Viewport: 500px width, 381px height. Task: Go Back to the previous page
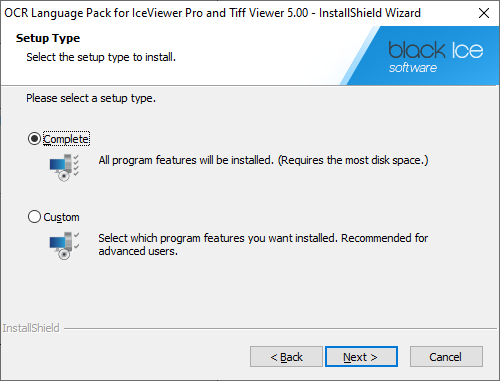point(286,357)
